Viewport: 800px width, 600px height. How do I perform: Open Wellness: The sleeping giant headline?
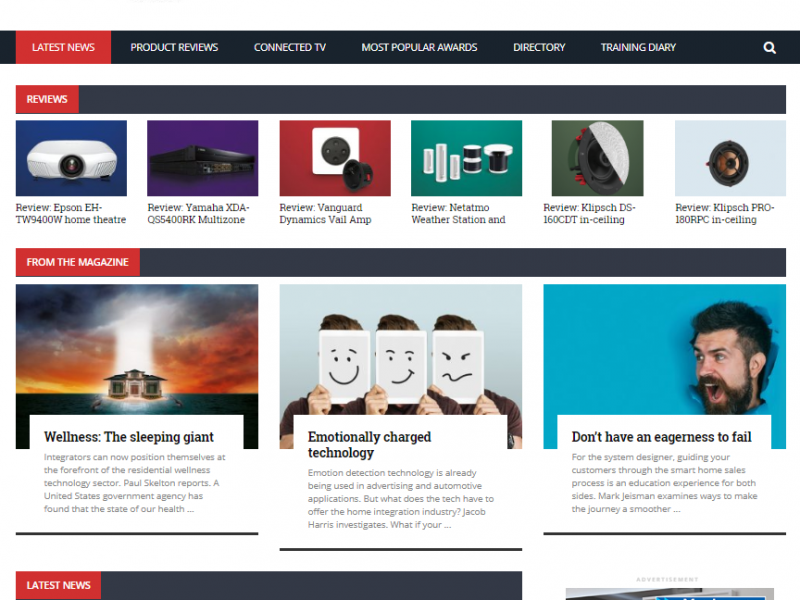pos(129,437)
